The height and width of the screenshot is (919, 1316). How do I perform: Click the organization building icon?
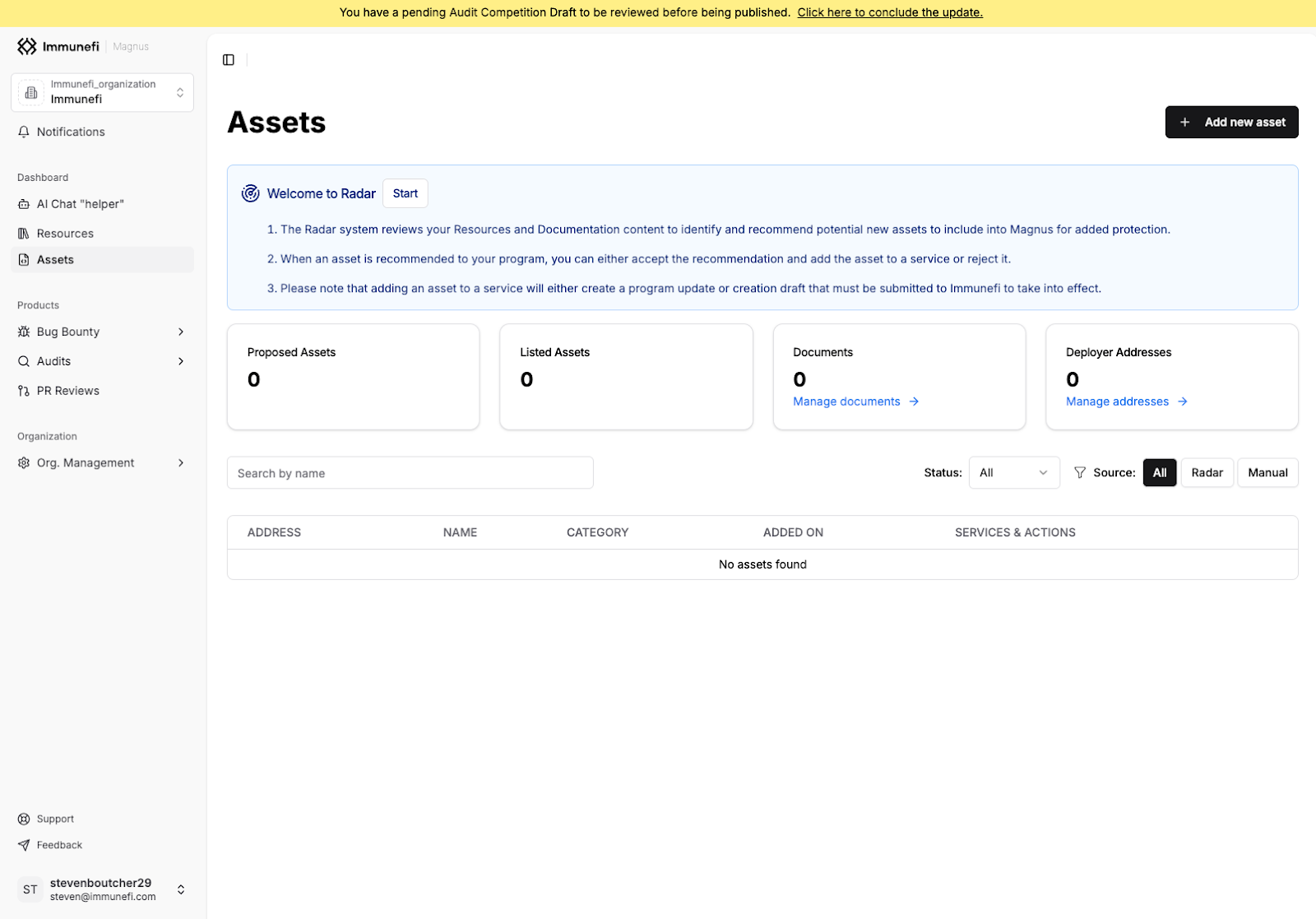point(31,92)
